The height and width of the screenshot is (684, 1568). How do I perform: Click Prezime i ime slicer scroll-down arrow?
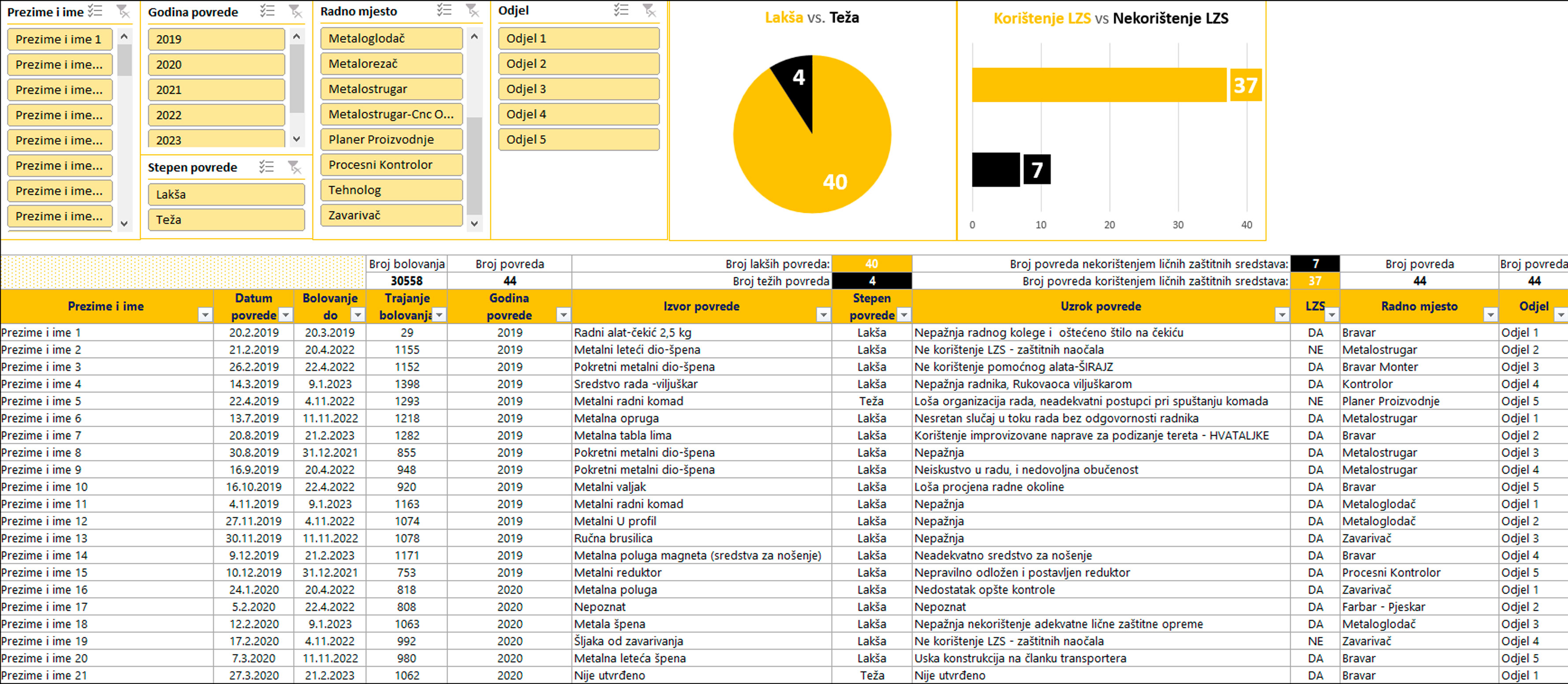pos(124,223)
